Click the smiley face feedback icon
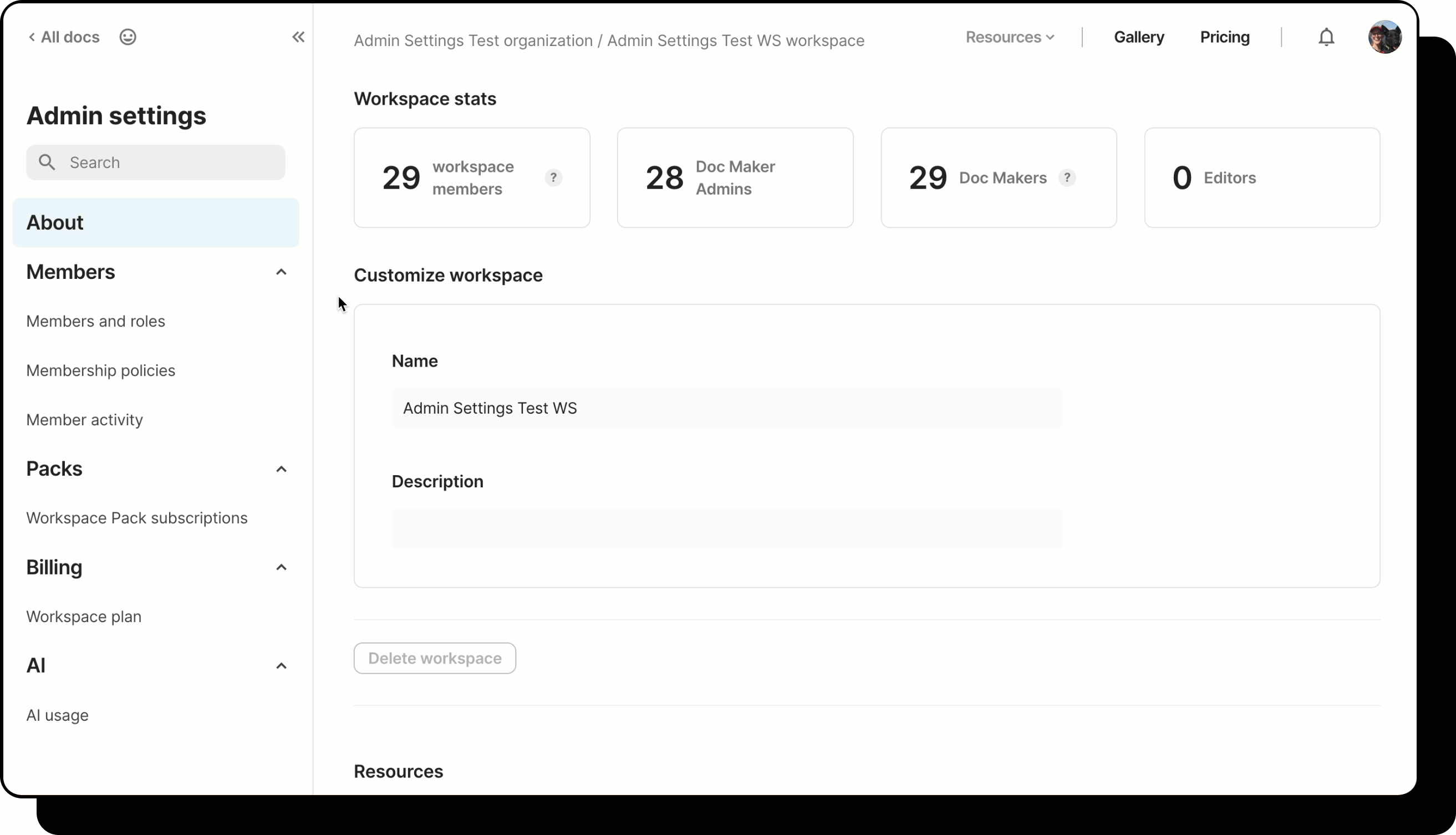Image resolution: width=1456 pixels, height=835 pixels. [x=128, y=37]
